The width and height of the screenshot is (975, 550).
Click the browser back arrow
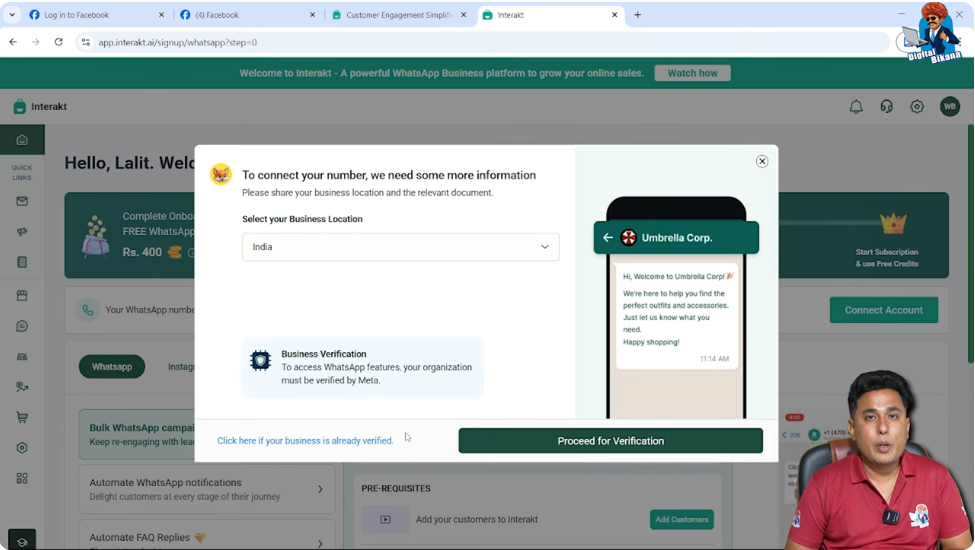click(x=13, y=42)
